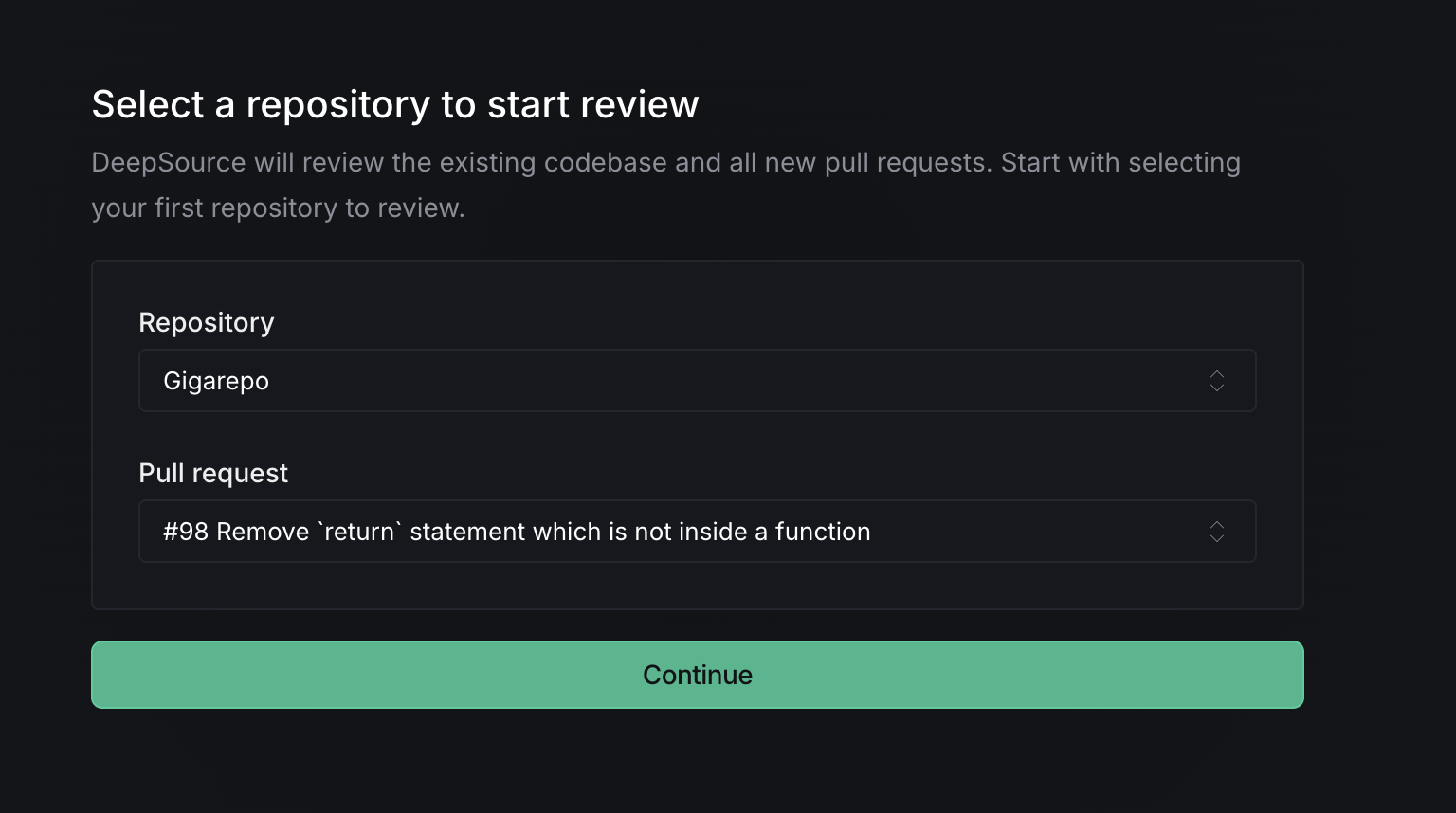Click the Repository field label
This screenshot has width=1456, height=813.
207,323
